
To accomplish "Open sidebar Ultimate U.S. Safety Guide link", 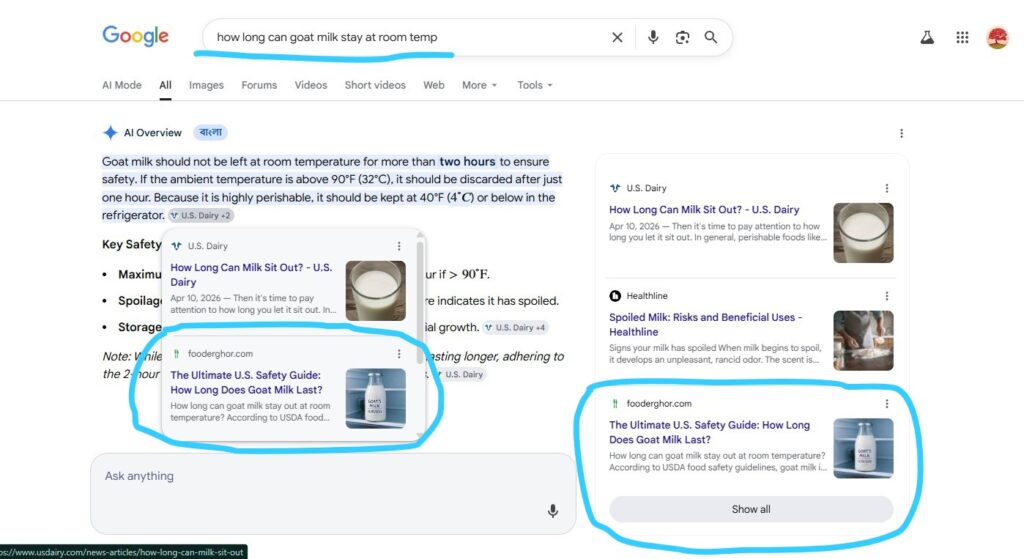I will 709,432.
